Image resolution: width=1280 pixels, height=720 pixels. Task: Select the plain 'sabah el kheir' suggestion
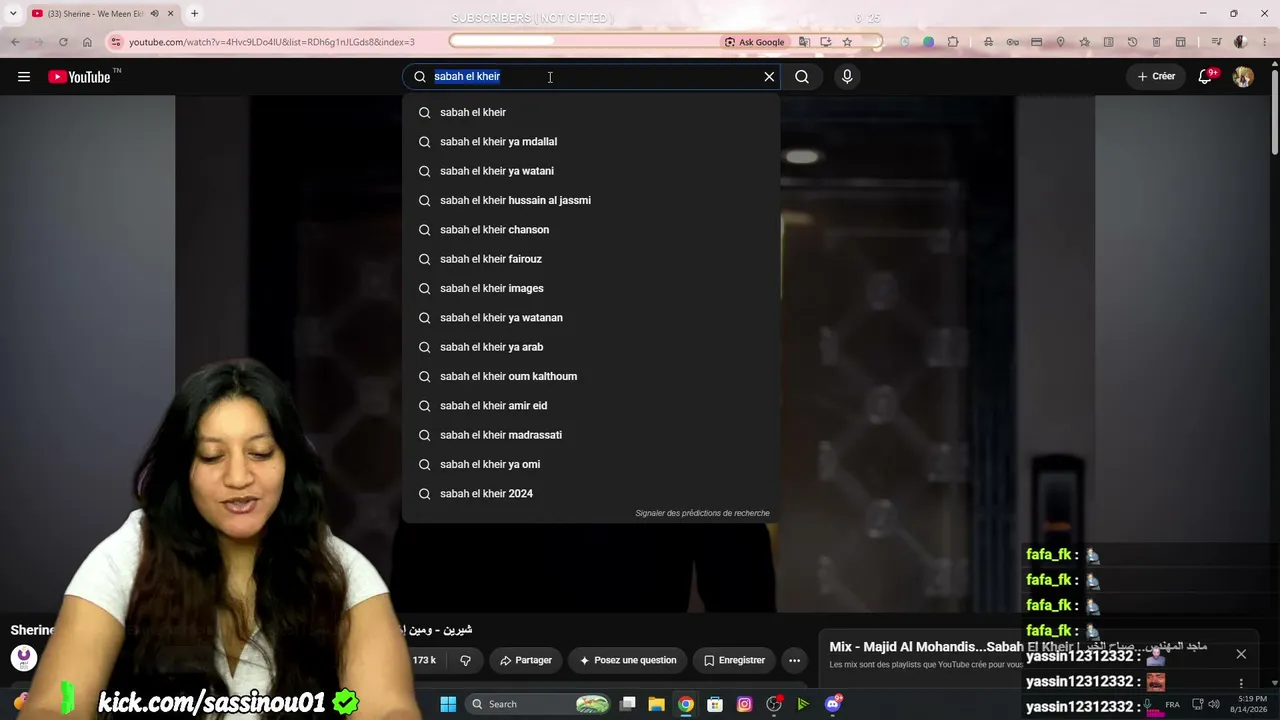591,112
